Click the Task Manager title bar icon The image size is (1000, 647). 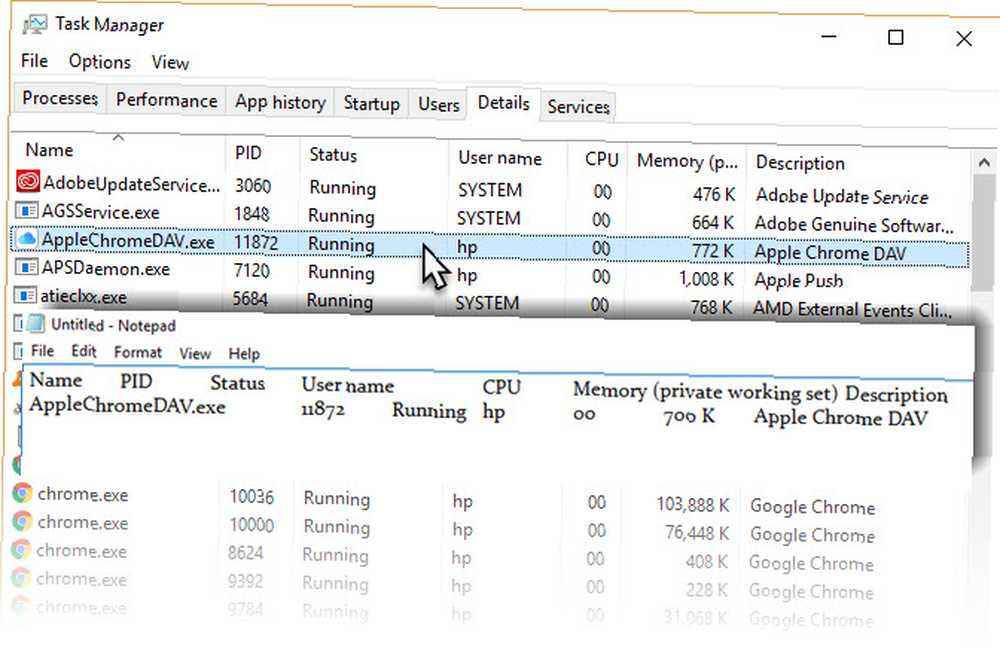point(34,24)
